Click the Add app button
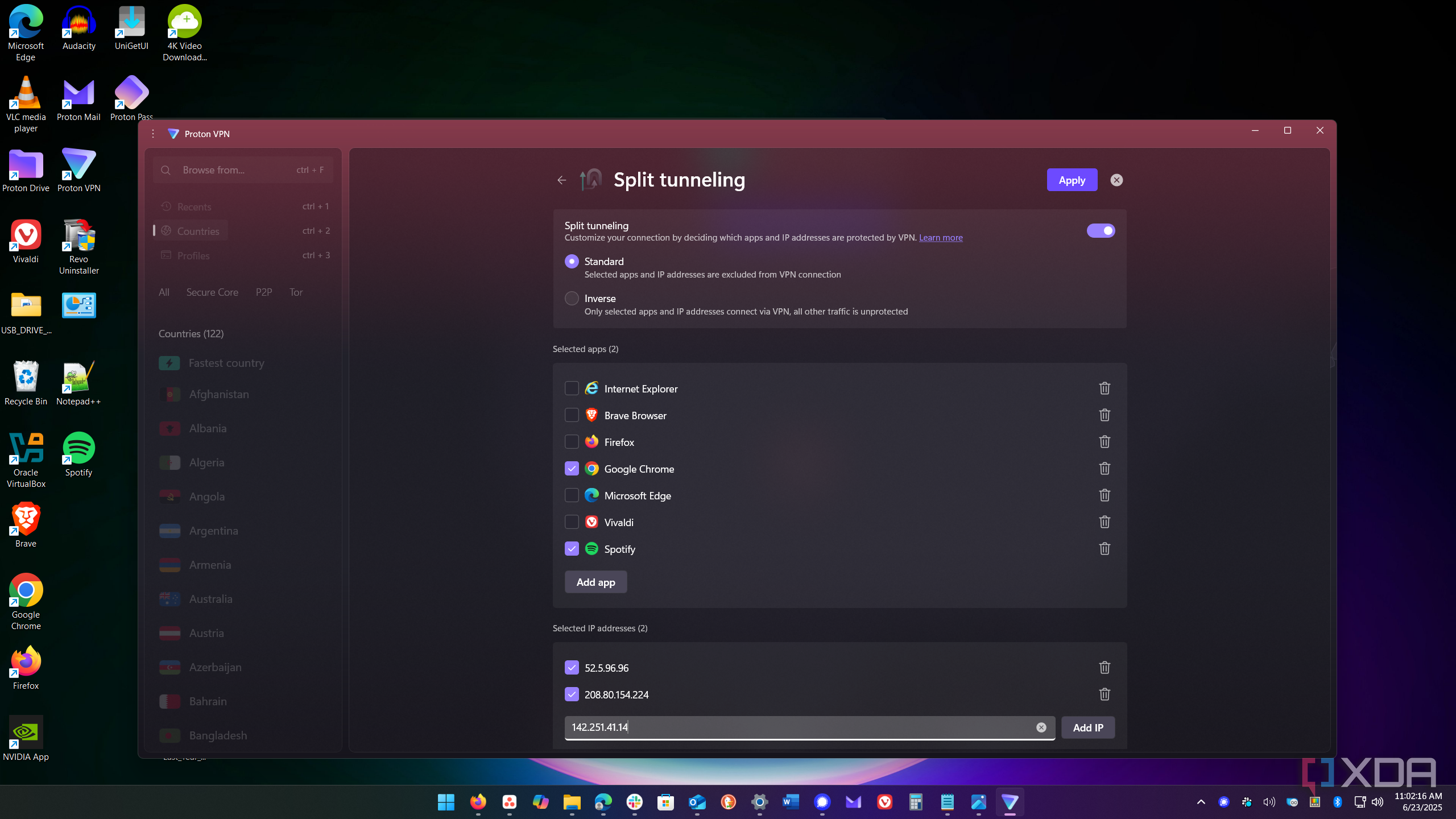The width and height of the screenshot is (1456, 819). pyautogui.click(x=595, y=582)
